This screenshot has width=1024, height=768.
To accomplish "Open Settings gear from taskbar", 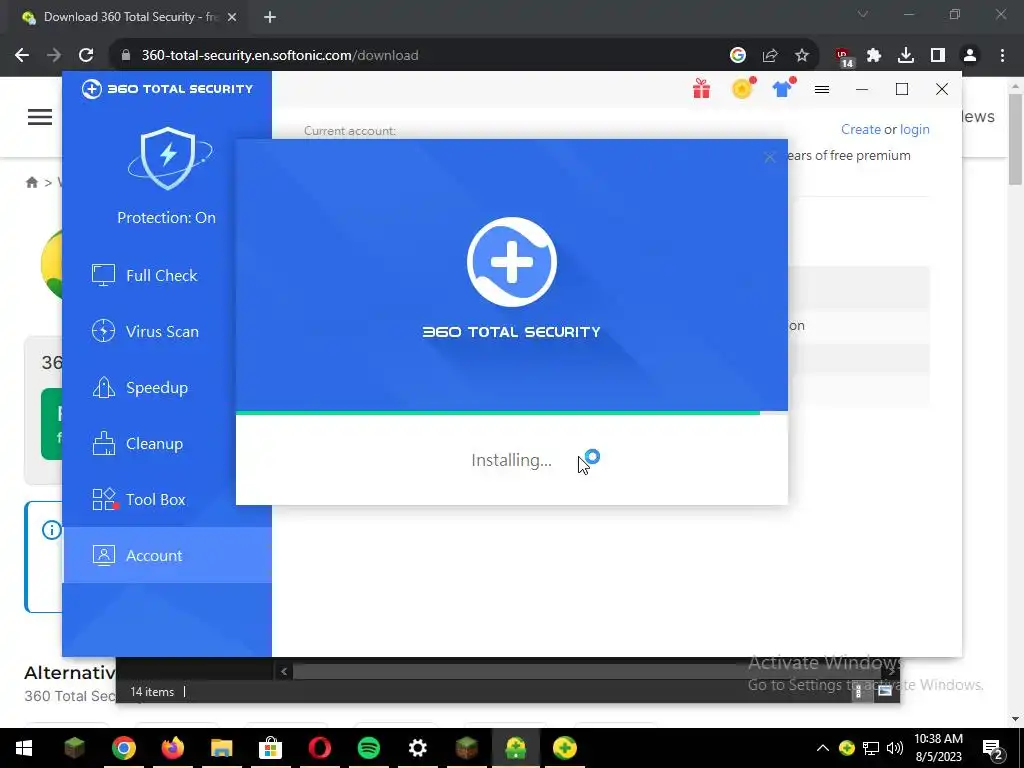I will tap(417, 748).
